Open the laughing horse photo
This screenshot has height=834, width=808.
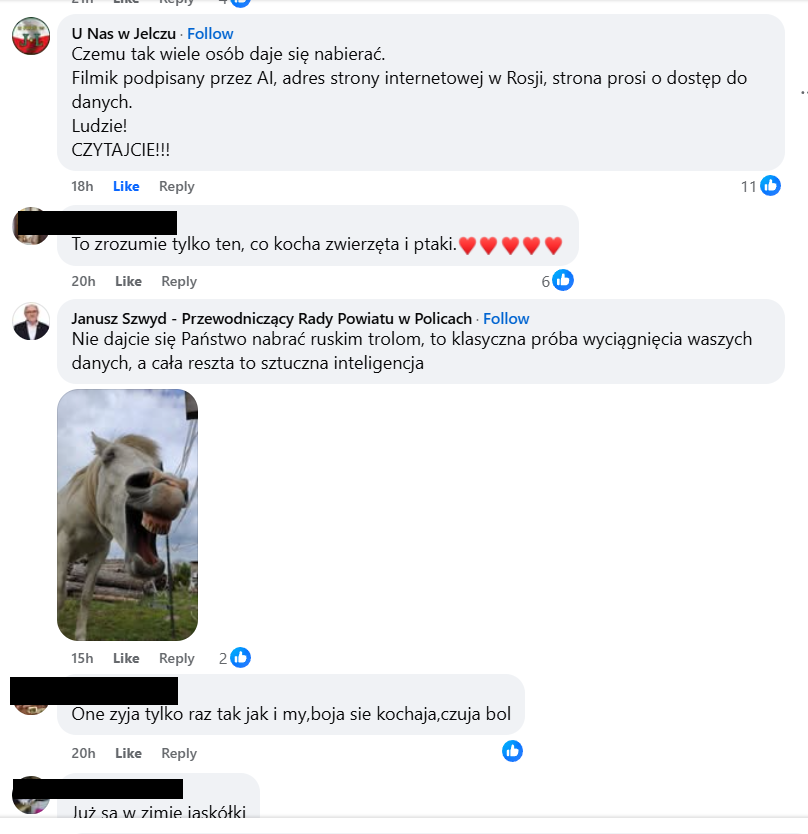click(x=128, y=515)
